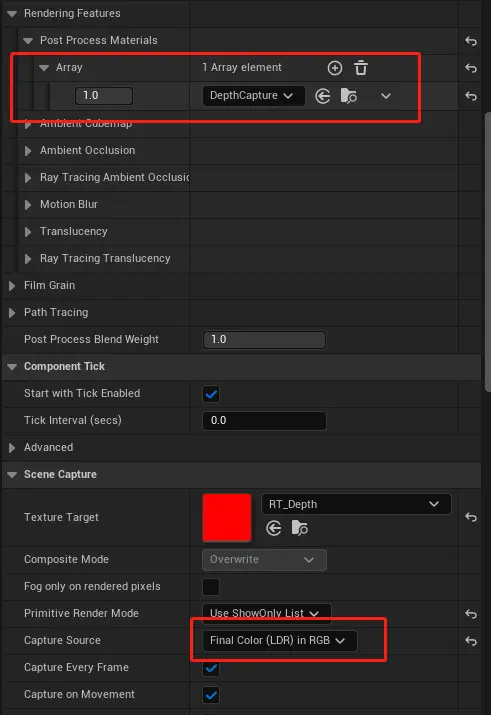Remove all Post Process Materials array elements
This screenshot has height=715, width=491.
[x=361, y=68]
